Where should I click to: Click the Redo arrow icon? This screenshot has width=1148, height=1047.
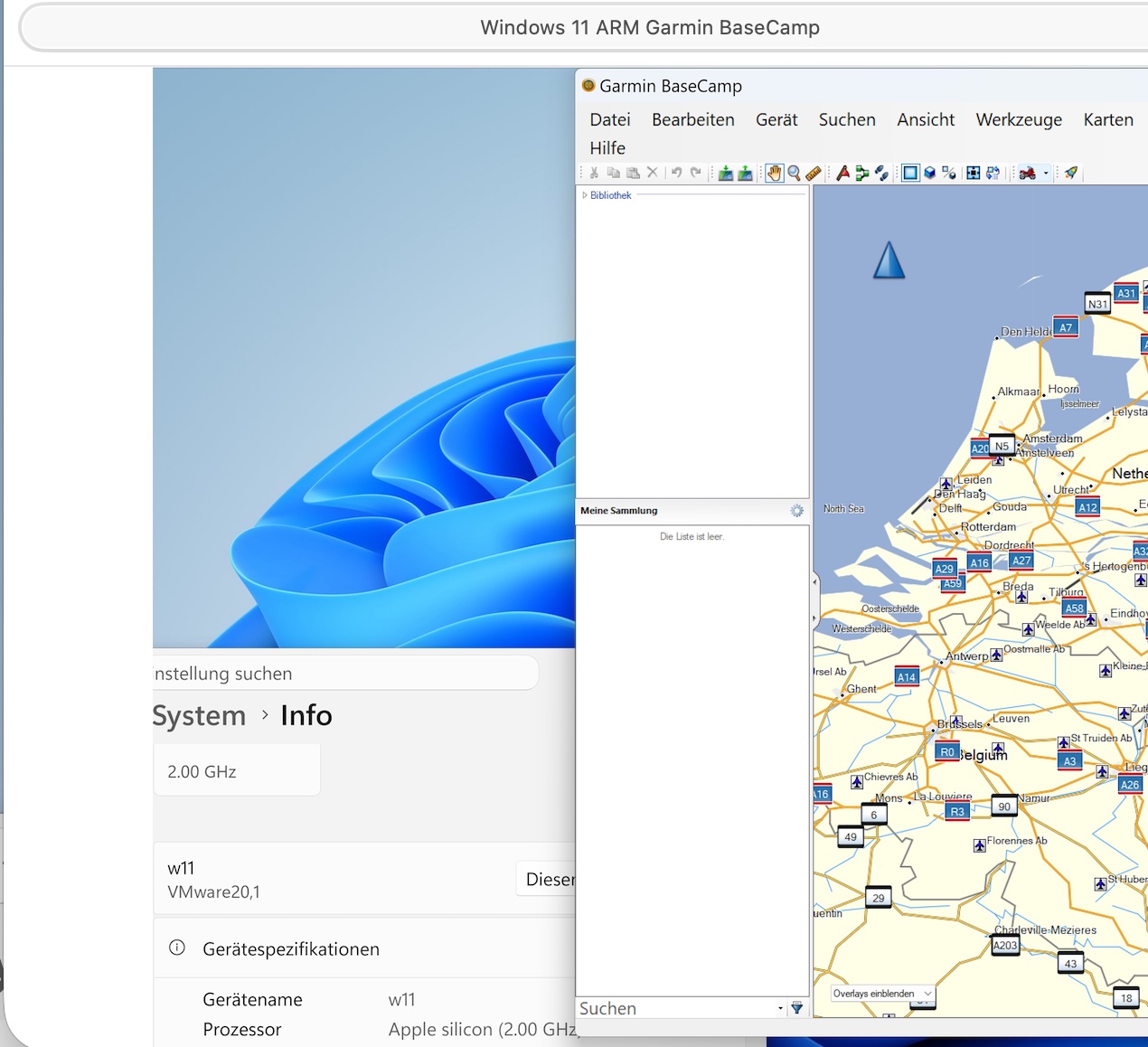pos(695,173)
